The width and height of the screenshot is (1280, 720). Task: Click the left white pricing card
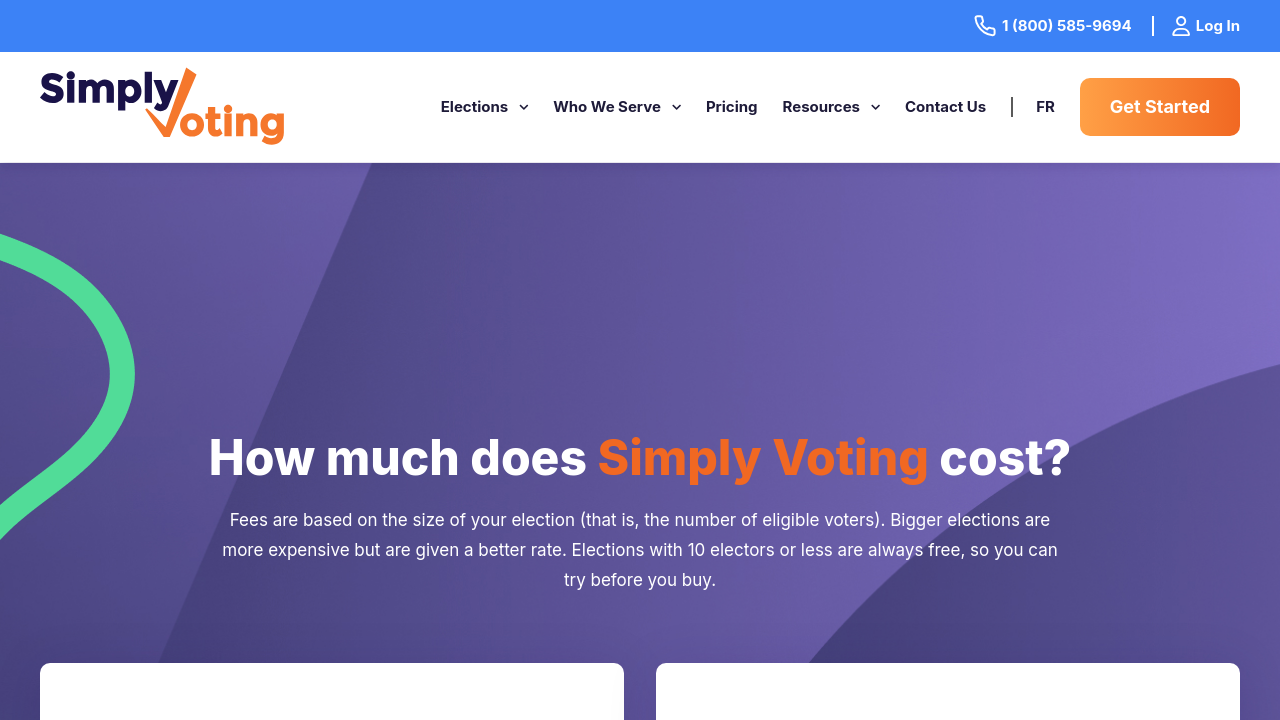tap(332, 692)
